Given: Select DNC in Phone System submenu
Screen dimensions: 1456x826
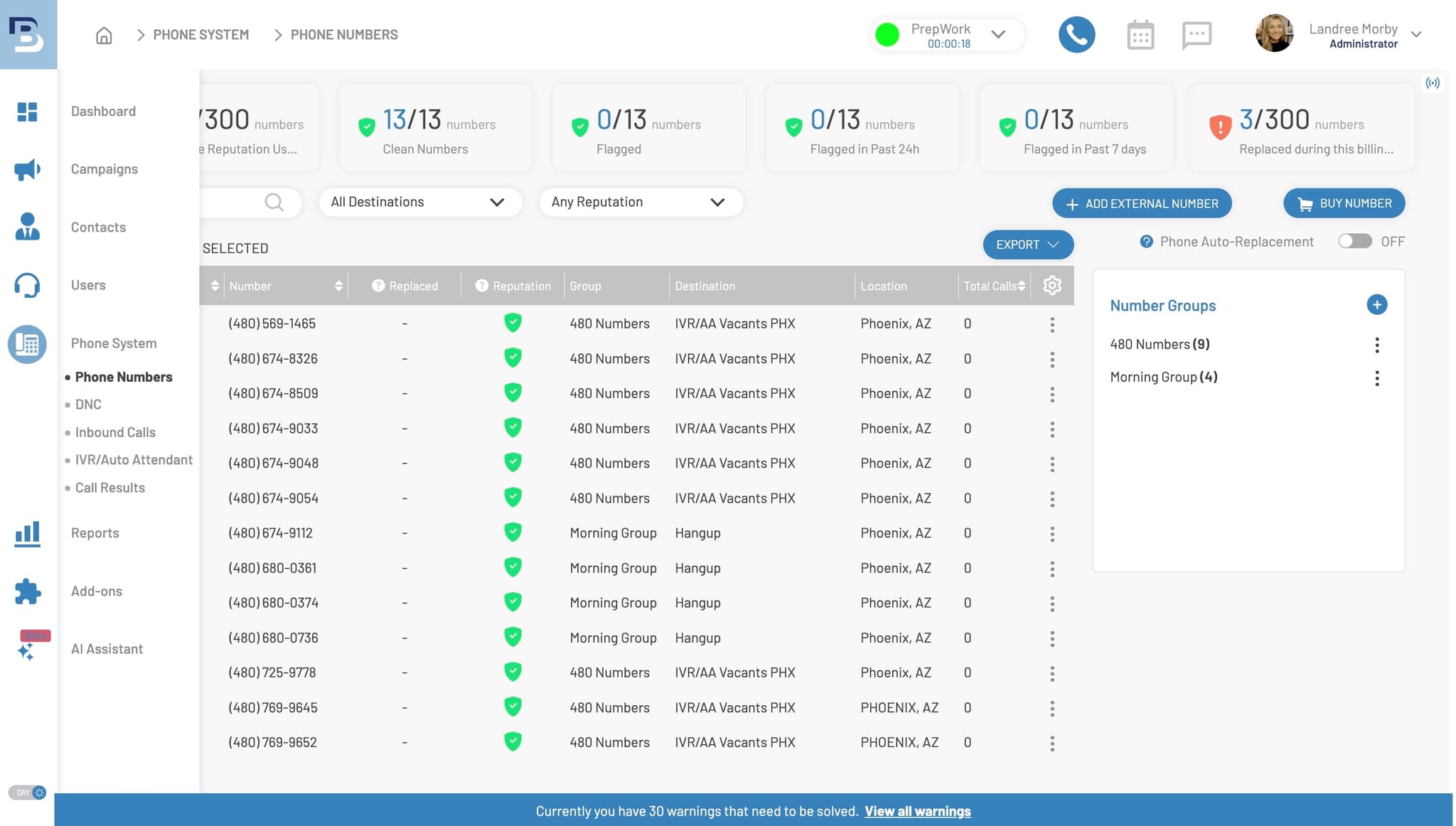Looking at the screenshot, I should coord(88,404).
